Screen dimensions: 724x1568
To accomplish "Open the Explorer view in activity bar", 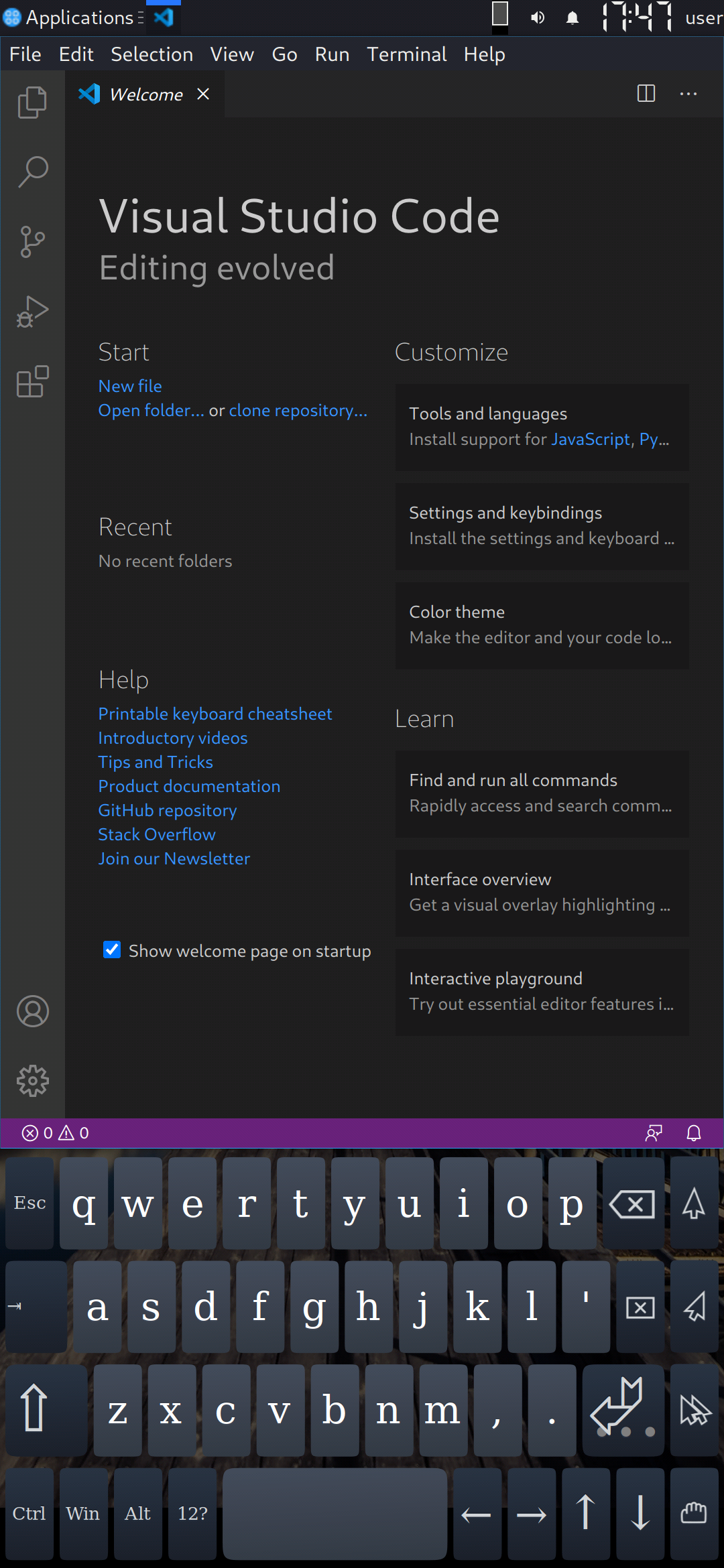I will pos(32,103).
